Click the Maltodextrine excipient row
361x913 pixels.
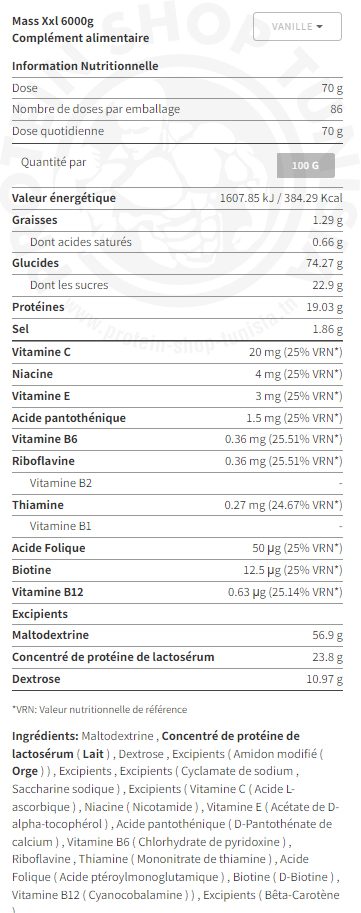[177, 635]
